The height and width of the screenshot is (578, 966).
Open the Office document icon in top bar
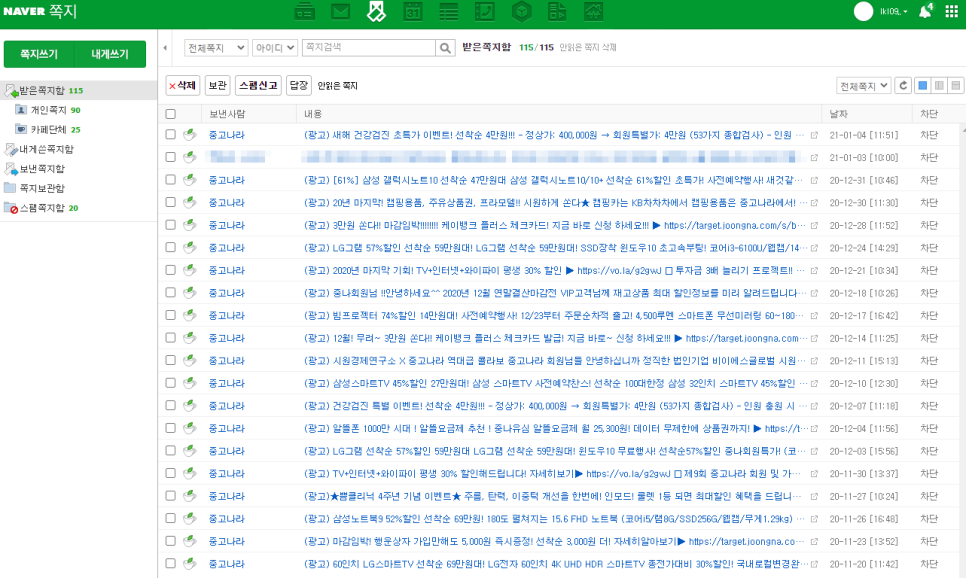pos(557,11)
